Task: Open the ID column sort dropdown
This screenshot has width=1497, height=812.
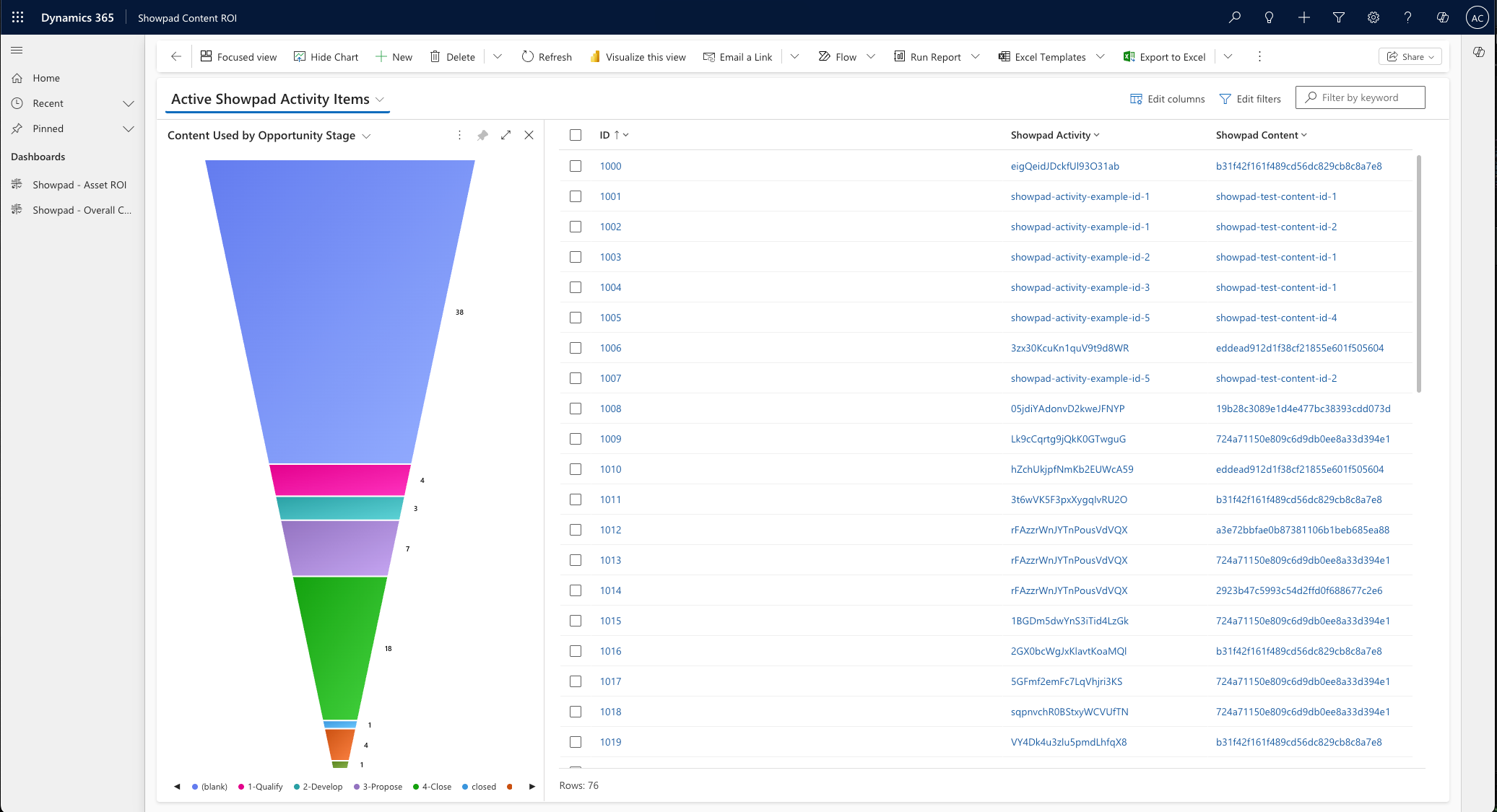Action: click(x=626, y=135)
